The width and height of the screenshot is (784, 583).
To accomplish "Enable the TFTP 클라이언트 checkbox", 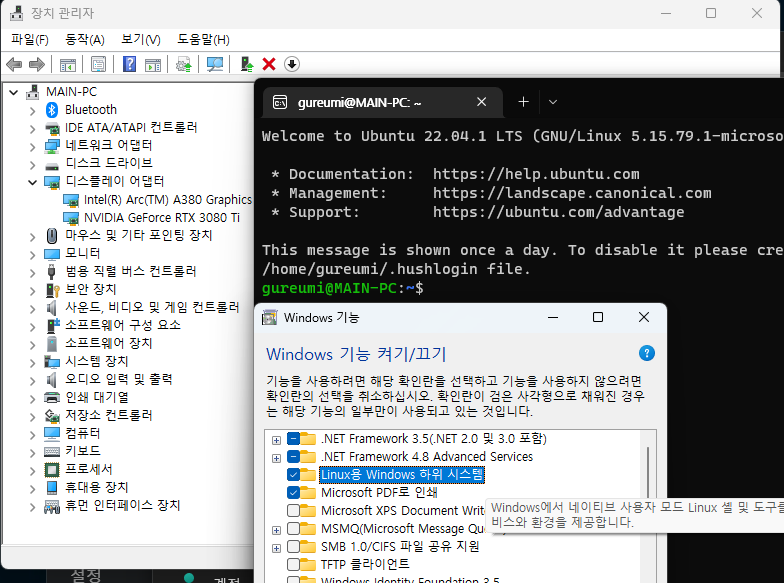I will 294,565.
